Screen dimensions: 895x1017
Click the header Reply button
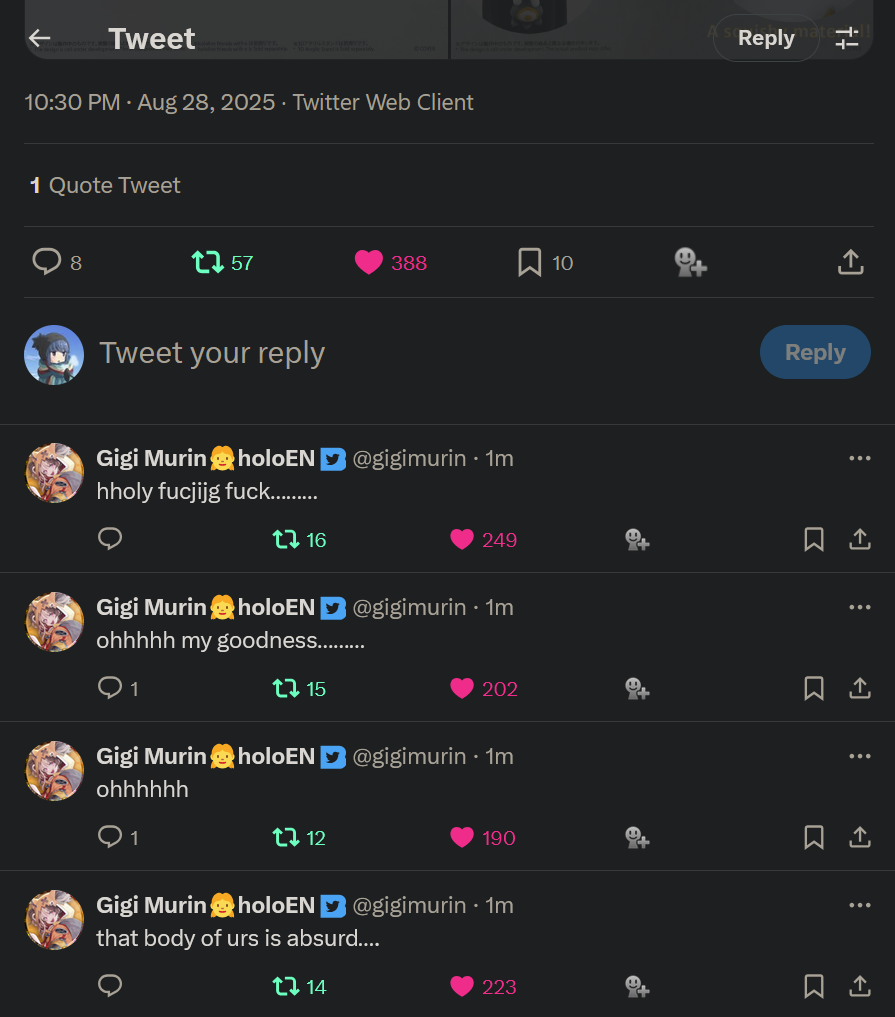(x=766, y=38)
